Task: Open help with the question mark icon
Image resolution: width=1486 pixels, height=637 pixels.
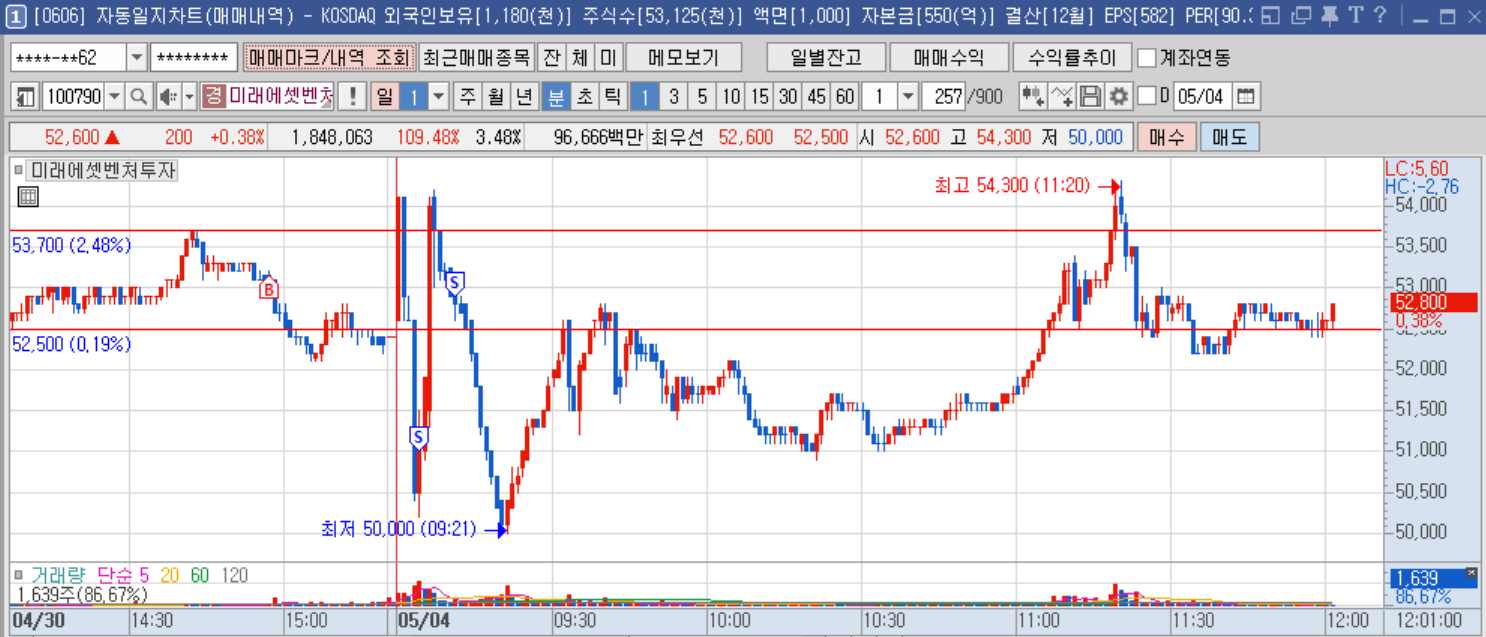Action: tap(1380, 15)
